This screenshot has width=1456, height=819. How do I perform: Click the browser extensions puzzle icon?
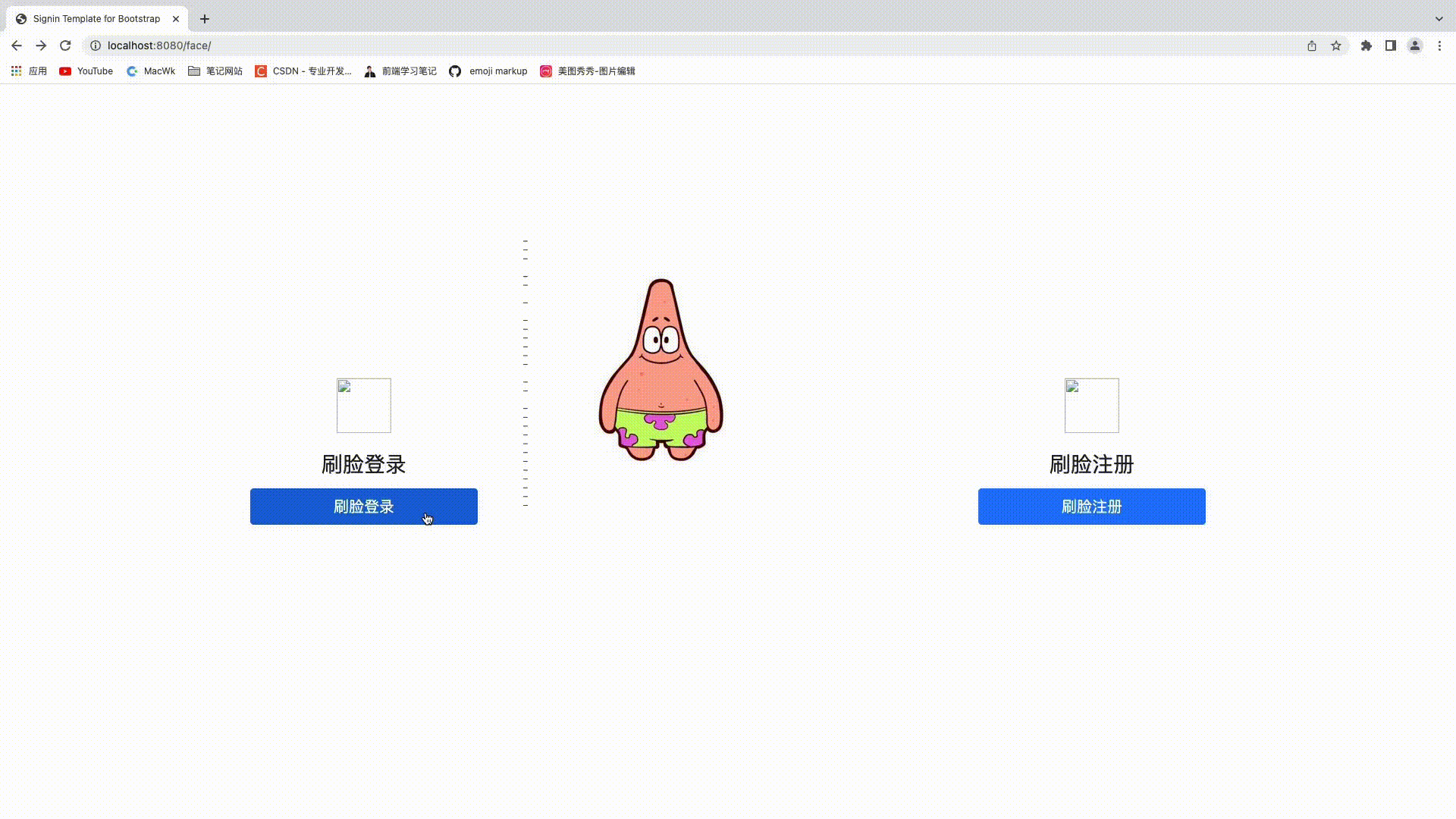coord(1366,45)
